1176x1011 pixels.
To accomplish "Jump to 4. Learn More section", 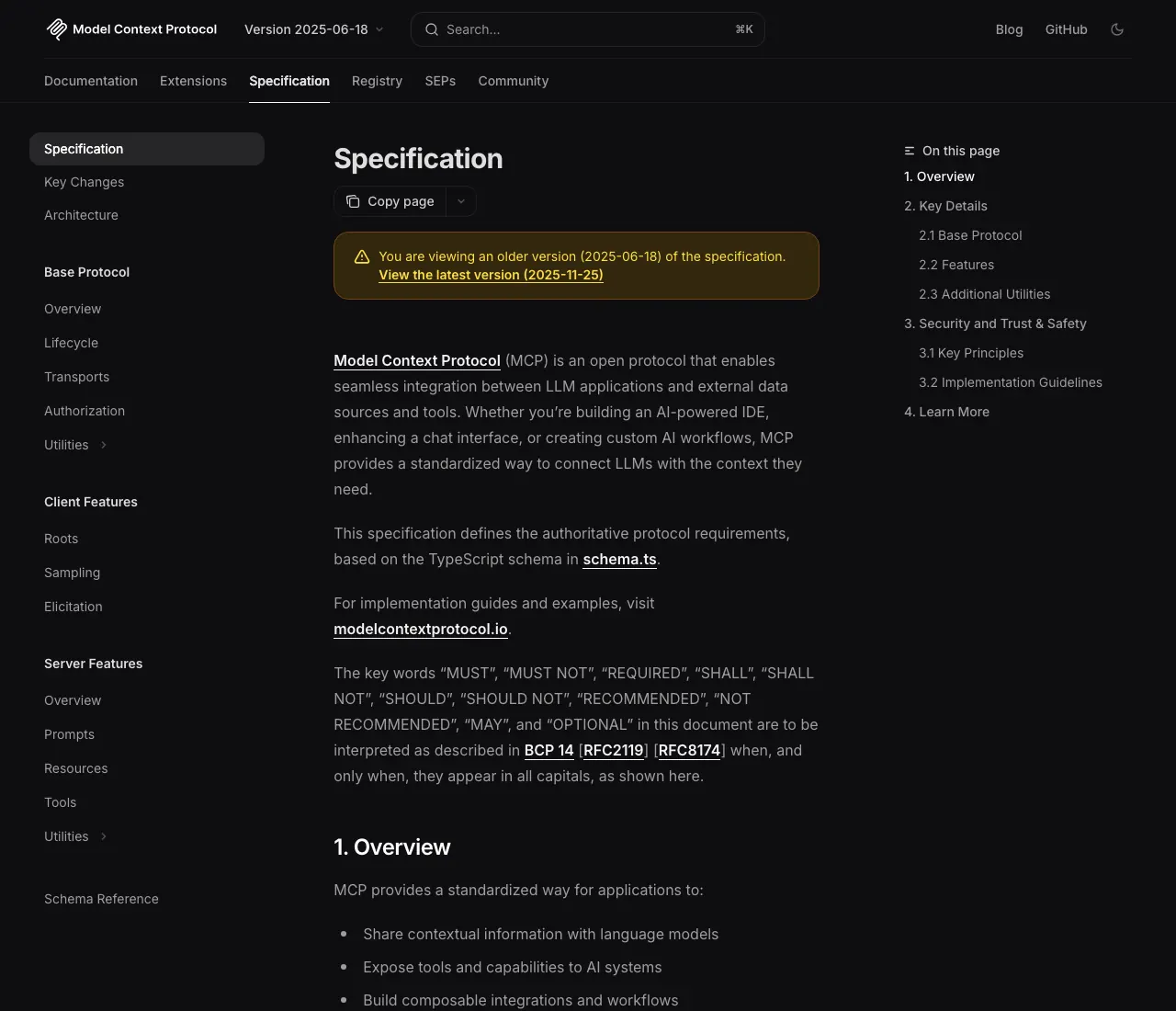I will tap(946, 412).
